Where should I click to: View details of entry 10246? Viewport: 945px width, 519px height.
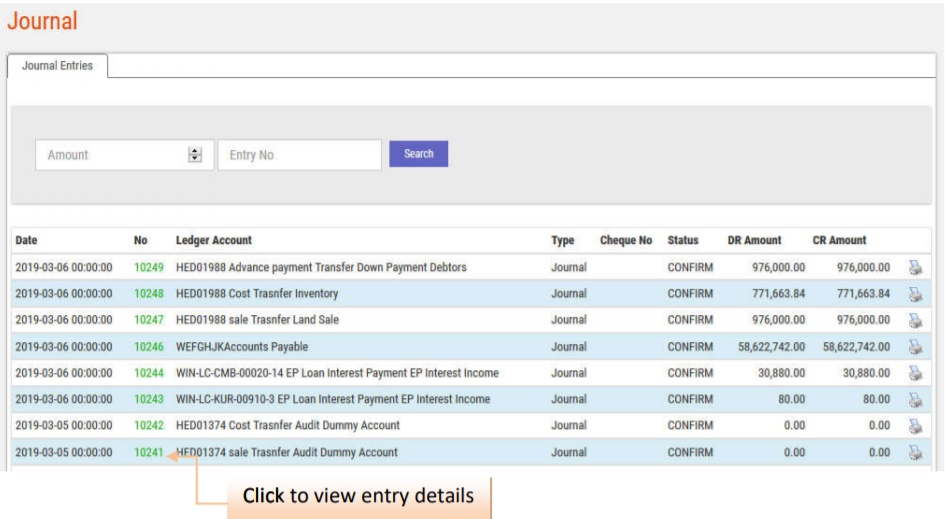tap(148, 347)
